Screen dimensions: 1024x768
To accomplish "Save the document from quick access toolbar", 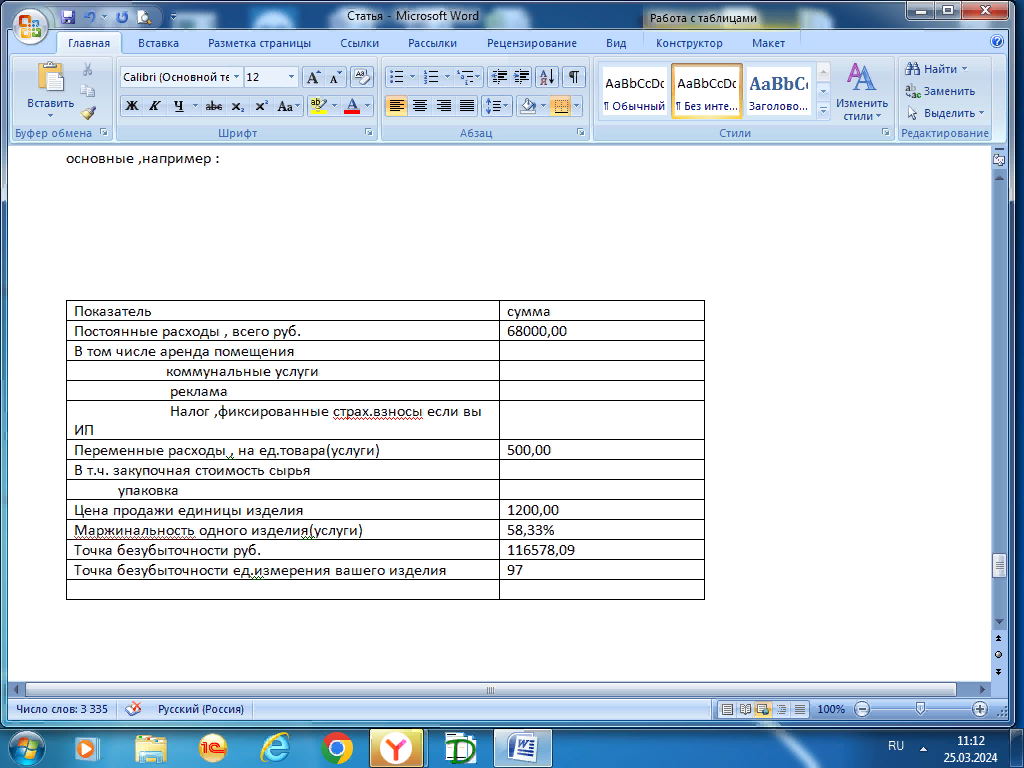I will pyautogui.click(x=68, y=17).
